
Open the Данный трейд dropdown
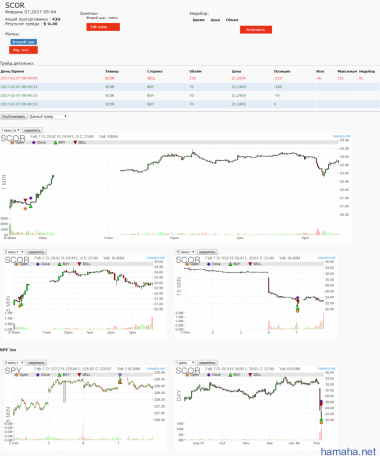coord(48,117)
